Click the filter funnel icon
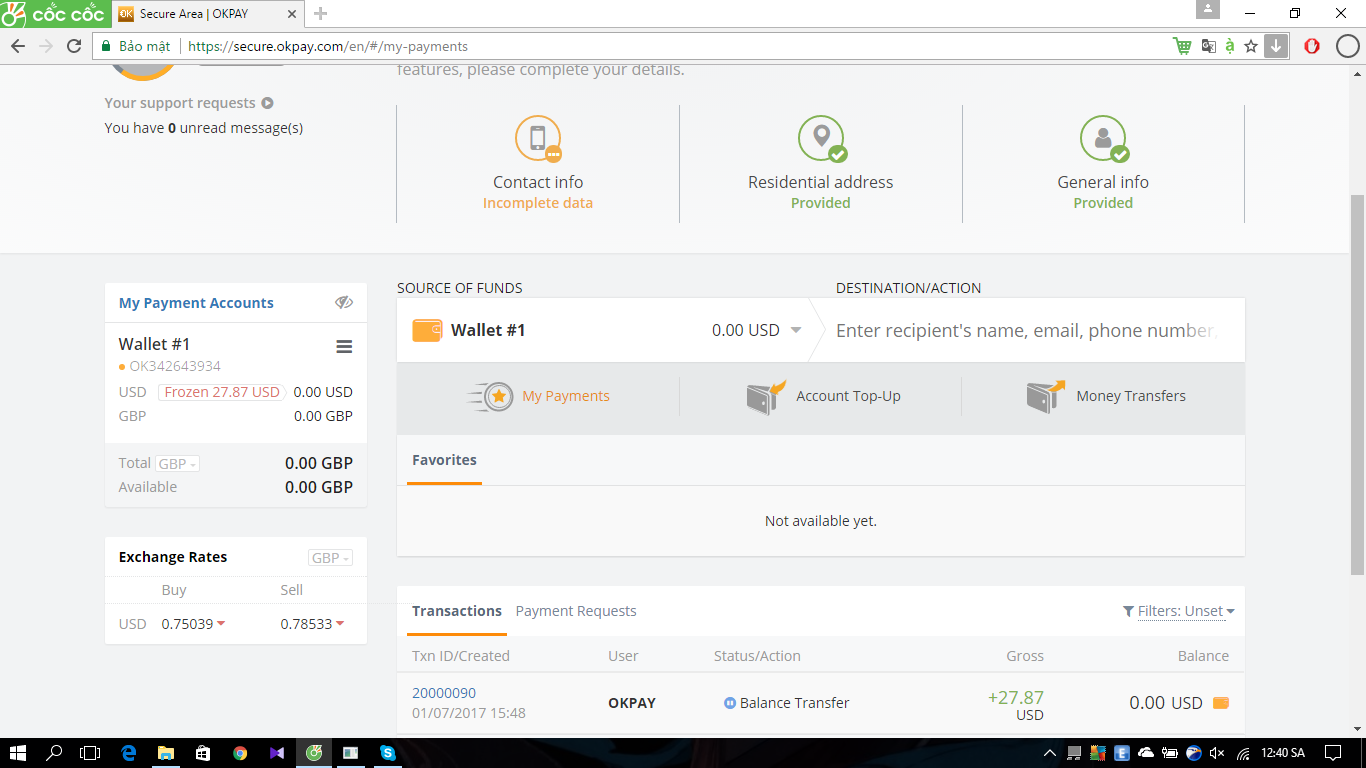This screenshot has width=1366, height=768. pyautogui.click(x=1128, y=611)
